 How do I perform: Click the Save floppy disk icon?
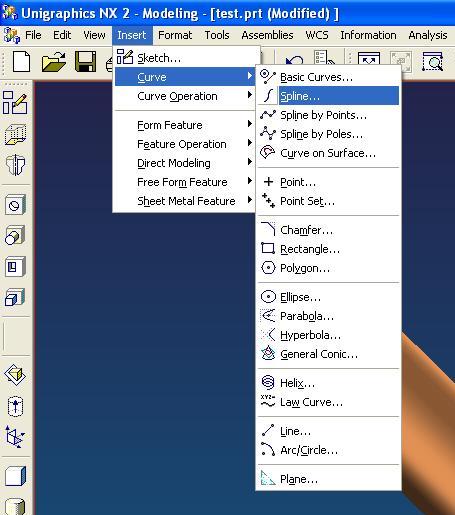point(86,61)
